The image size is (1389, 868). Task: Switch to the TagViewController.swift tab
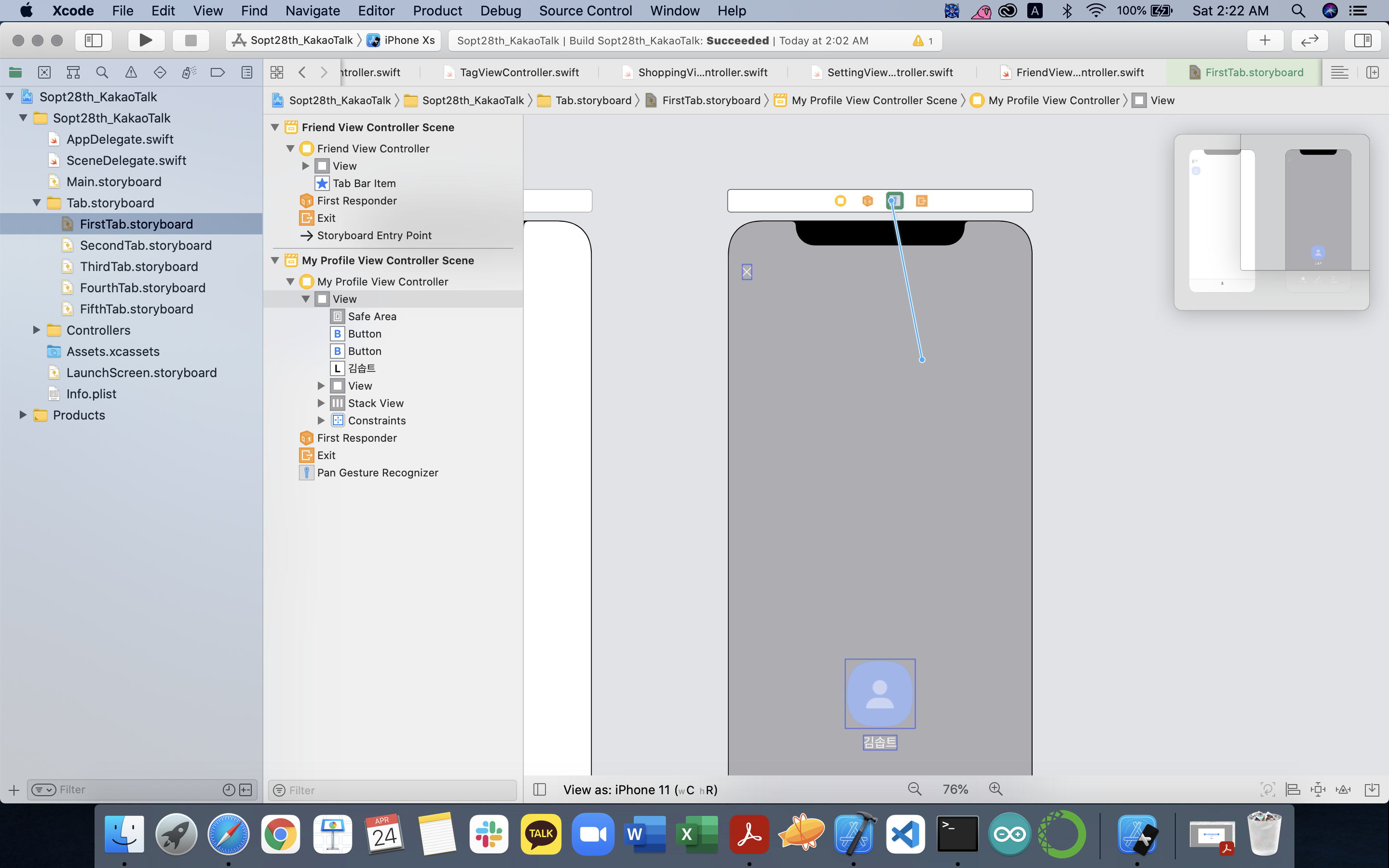519,72
